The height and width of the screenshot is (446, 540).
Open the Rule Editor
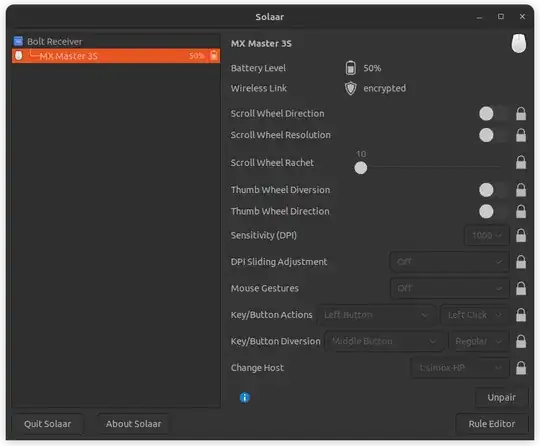tap(491, 424)
